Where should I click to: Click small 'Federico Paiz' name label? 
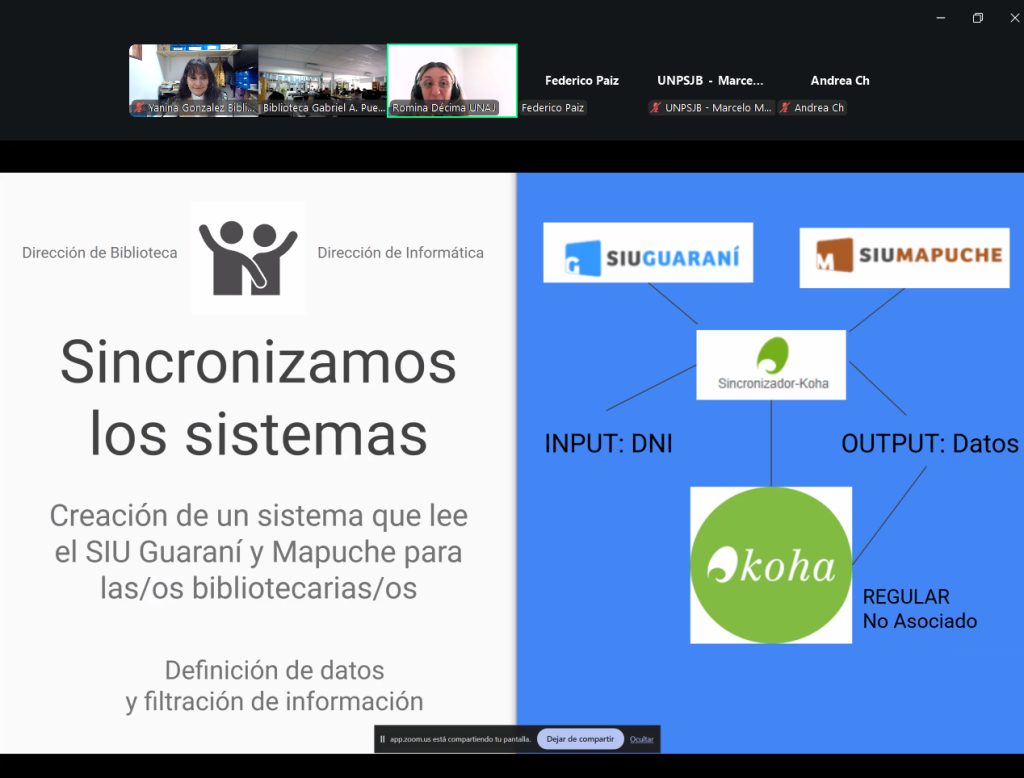tap(552, 108)
